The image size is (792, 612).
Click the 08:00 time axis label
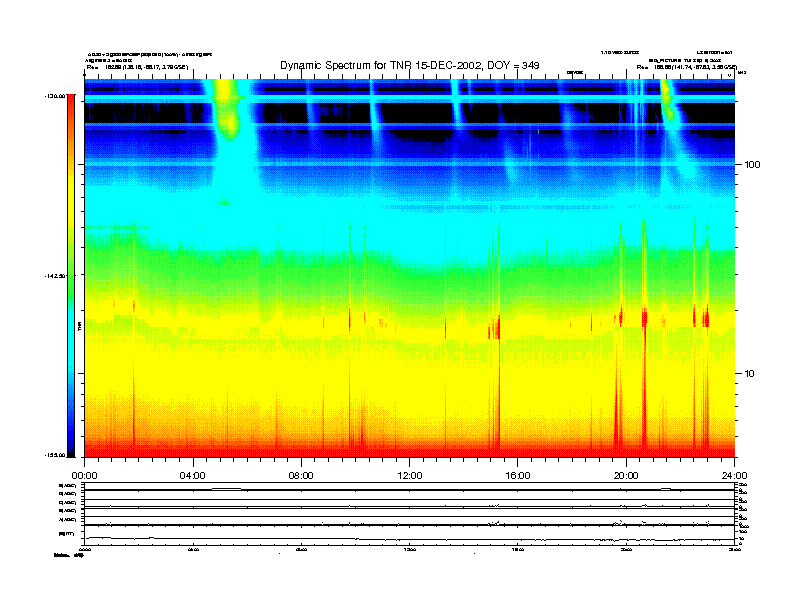pos(301,476)
